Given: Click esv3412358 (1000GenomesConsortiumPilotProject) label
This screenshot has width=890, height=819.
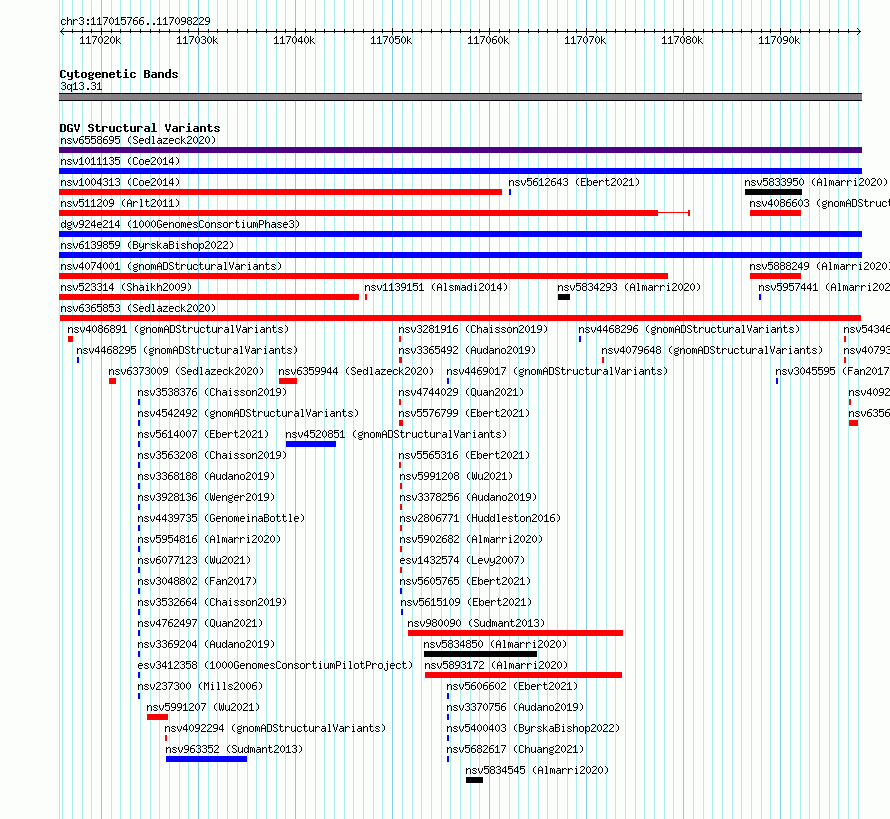Looking at the screenshot, I should [275, 665].
